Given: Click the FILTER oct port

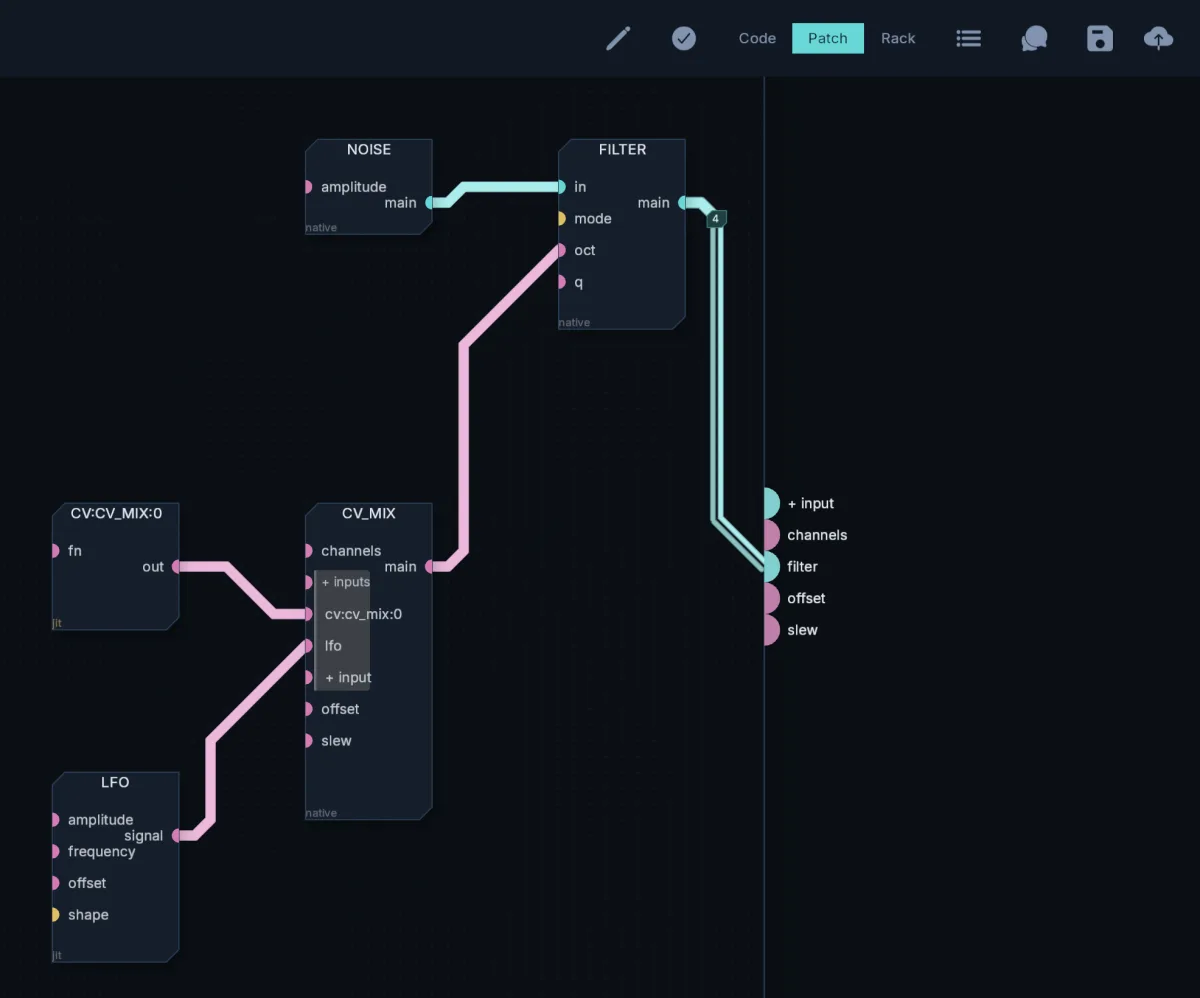Looking at the screenshot, I should 561,251.
